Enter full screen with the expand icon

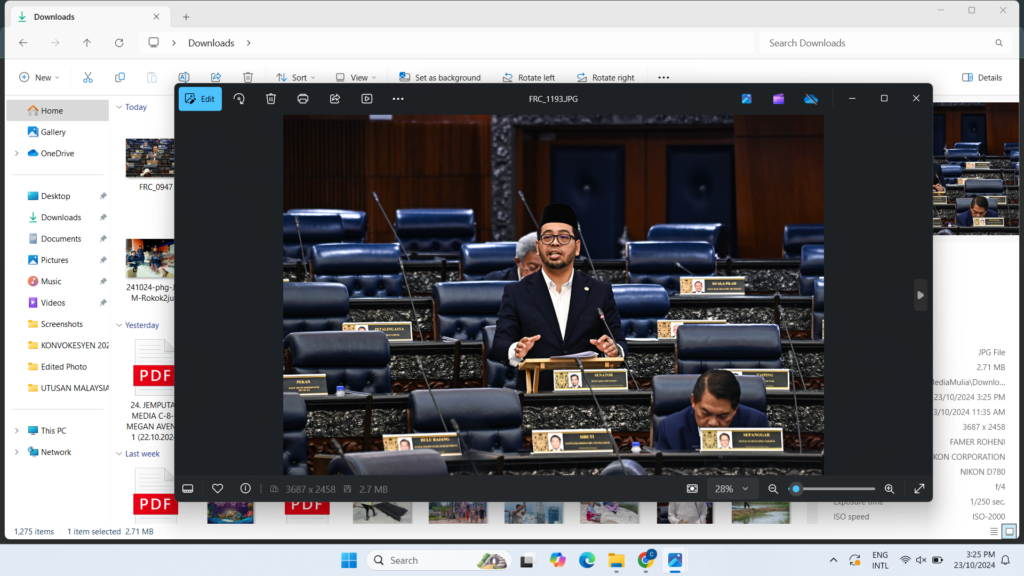coord(919,489)
